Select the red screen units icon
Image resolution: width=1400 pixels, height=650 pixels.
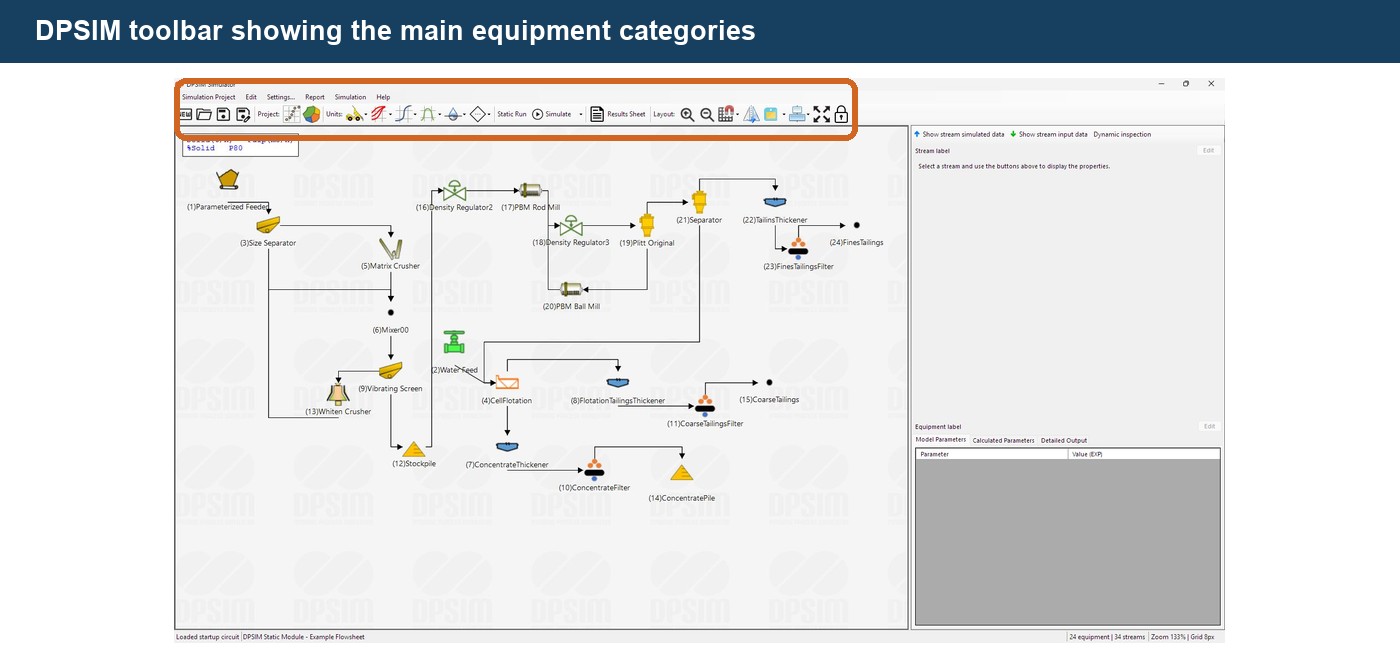click(378, 114)
